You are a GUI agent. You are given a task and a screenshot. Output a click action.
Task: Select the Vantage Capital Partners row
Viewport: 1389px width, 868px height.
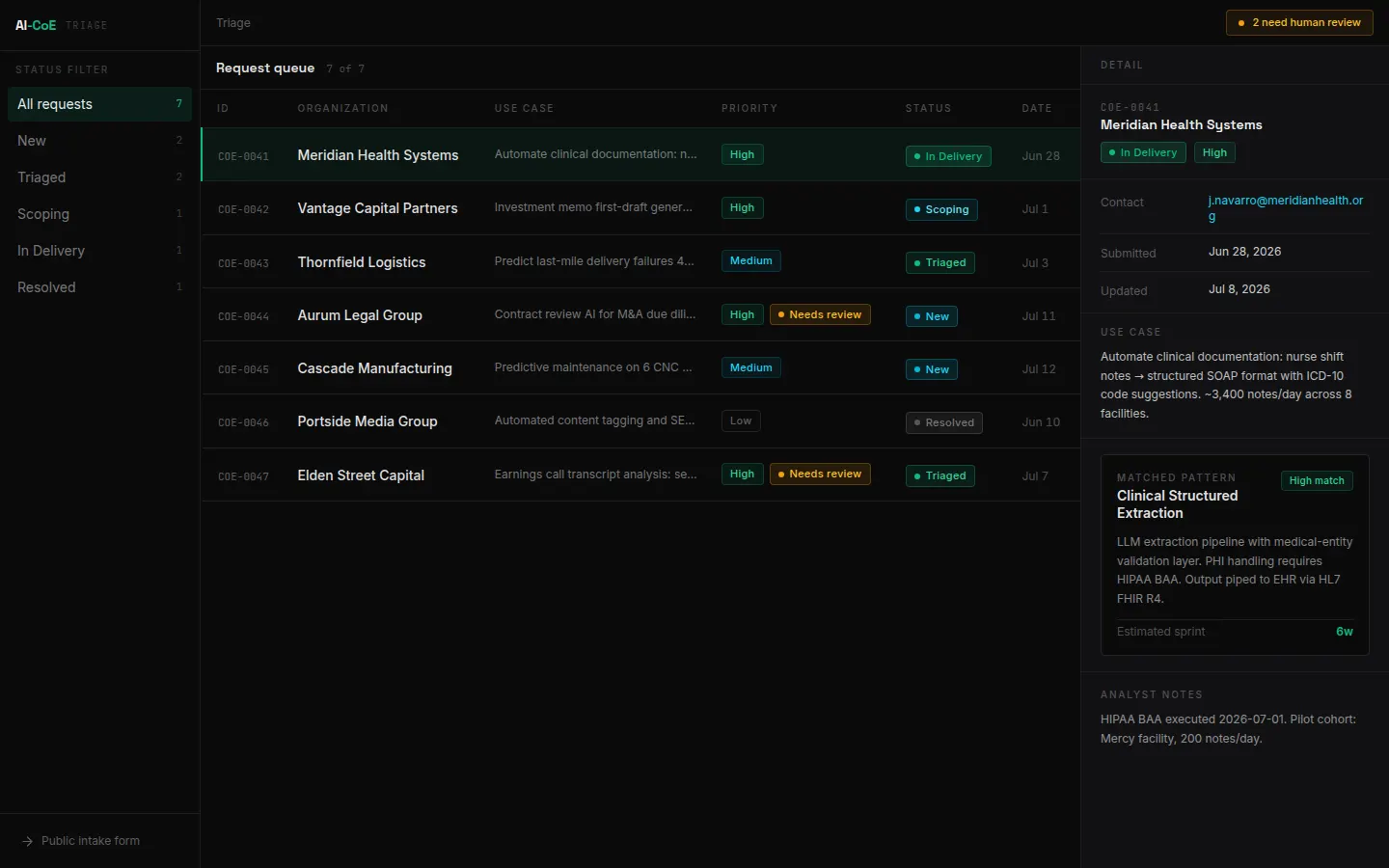click(640, 208)
